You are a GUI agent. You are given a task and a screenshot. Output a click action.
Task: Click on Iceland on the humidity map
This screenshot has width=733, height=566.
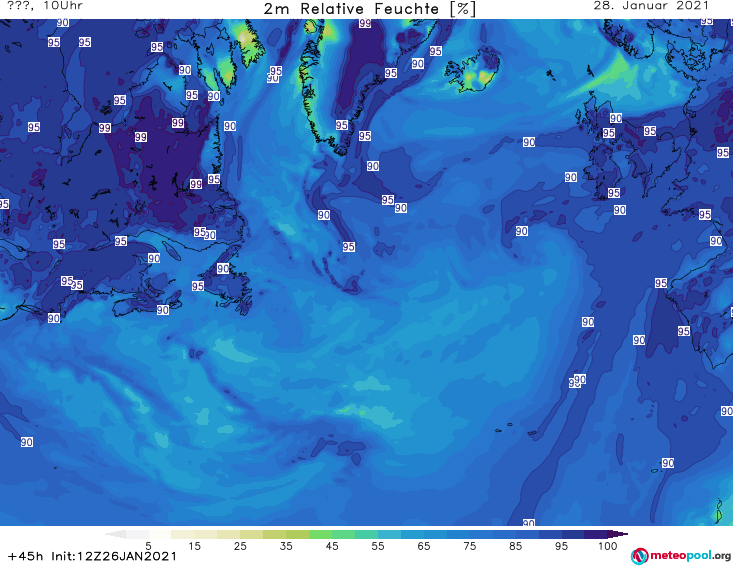click(473, 70)
